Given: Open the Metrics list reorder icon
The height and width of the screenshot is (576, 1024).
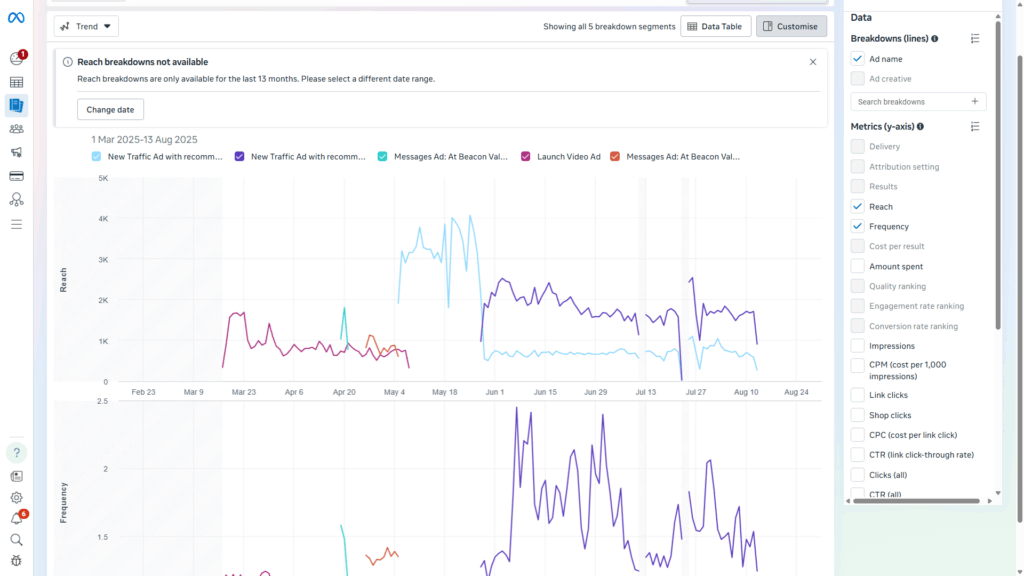Looking at the screenshot, I should click(975, 127).
